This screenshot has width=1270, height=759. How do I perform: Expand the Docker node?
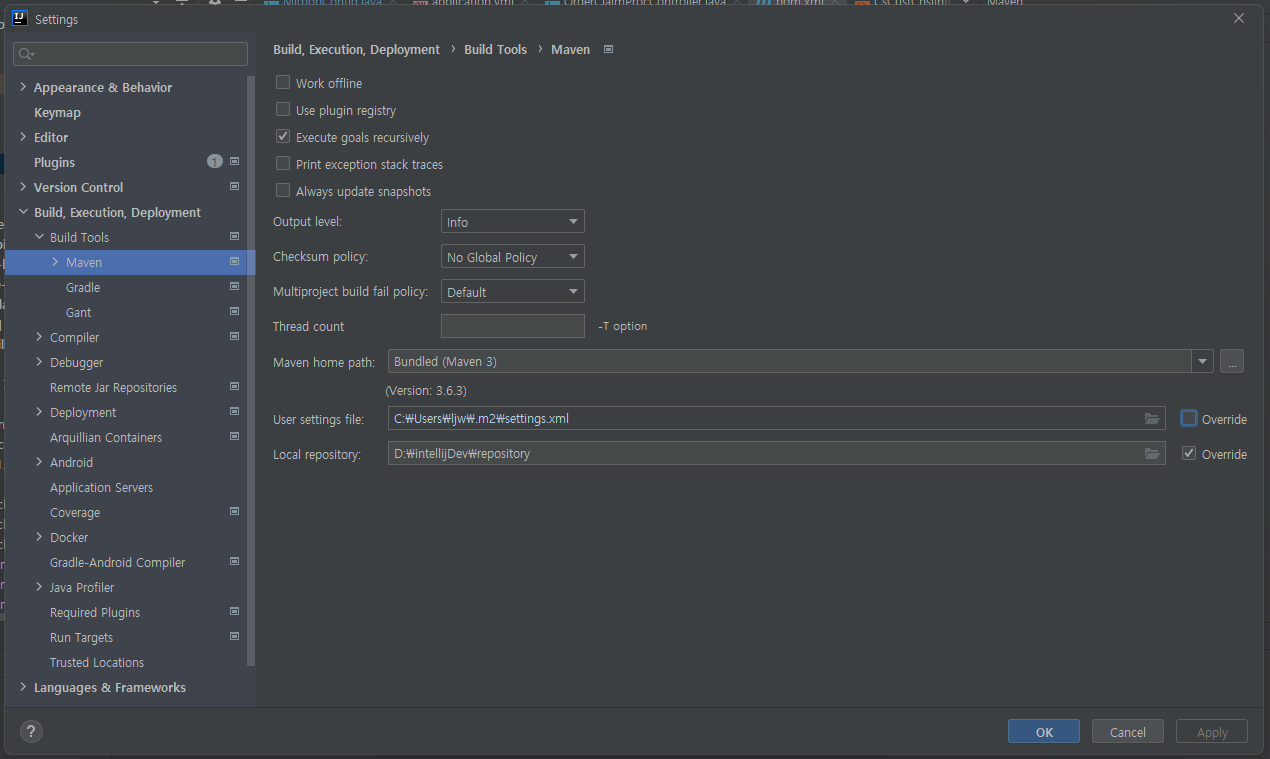pyautogui.click(x=39, y=537)
